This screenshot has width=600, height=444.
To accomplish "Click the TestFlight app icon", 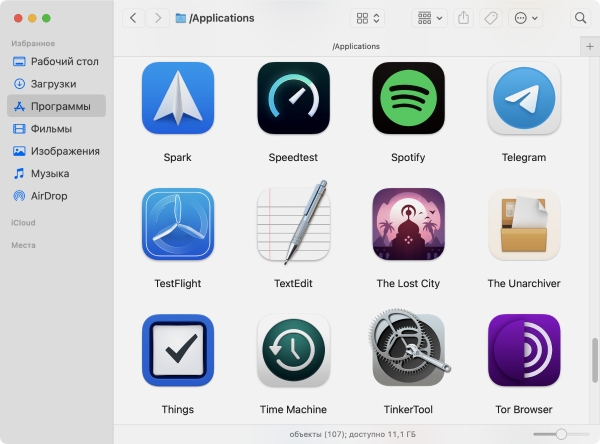I will coord(178,224).
